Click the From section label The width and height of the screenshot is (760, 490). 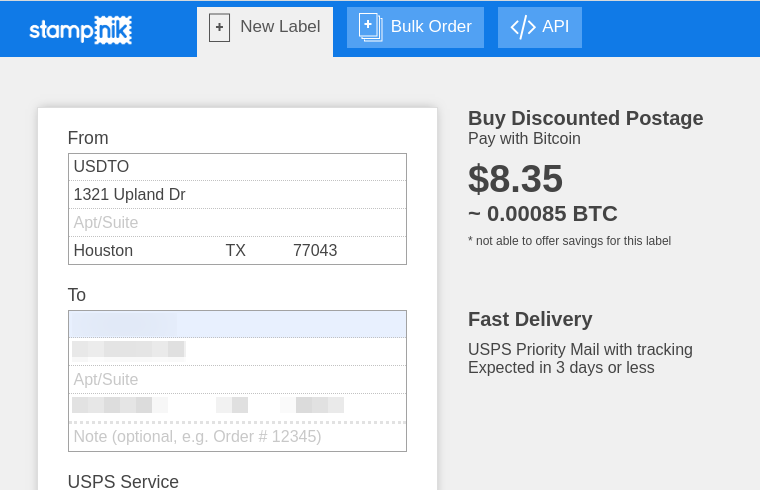tap(88, 138)
